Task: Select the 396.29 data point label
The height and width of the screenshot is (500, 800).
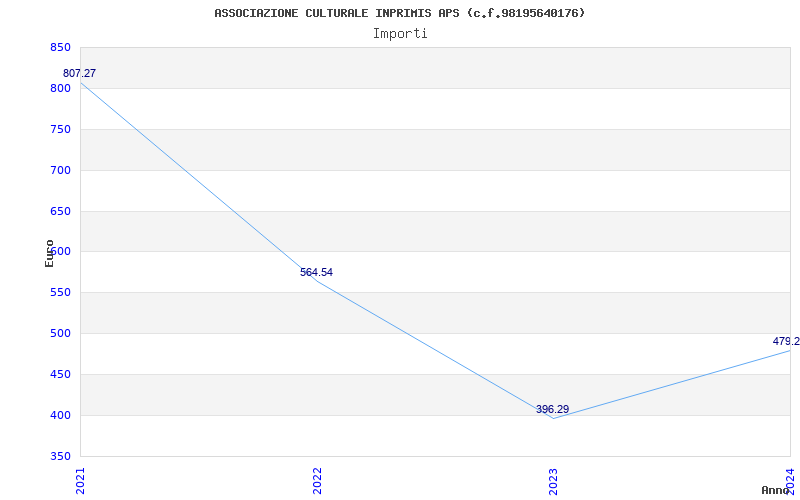Action: (x=553, y=409)
